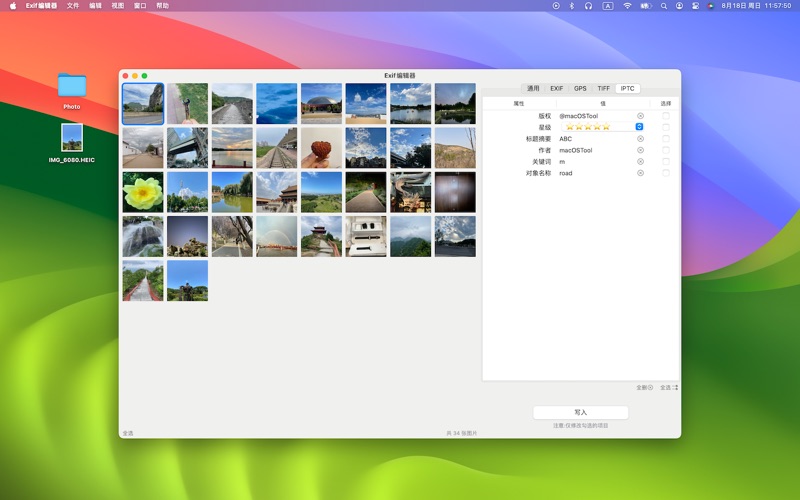Clear the 关键词 keyword value

(x=641, y=162)
